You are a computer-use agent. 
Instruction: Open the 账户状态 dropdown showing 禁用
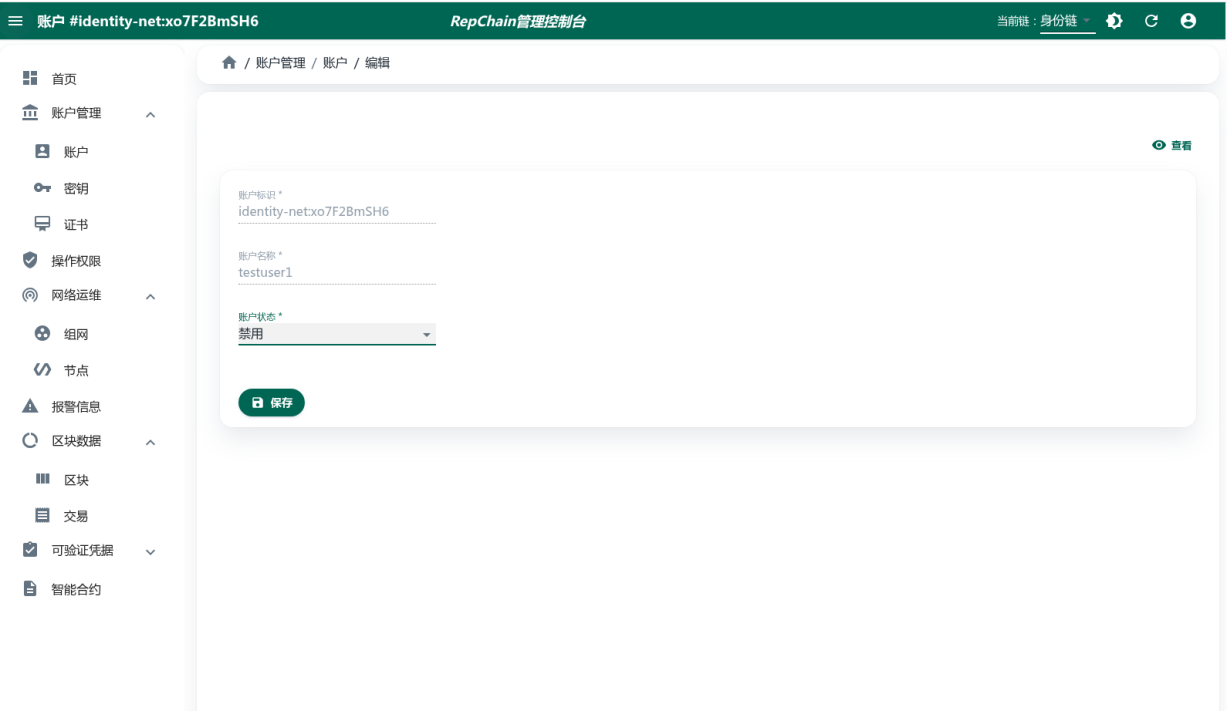tap(337, 334)
